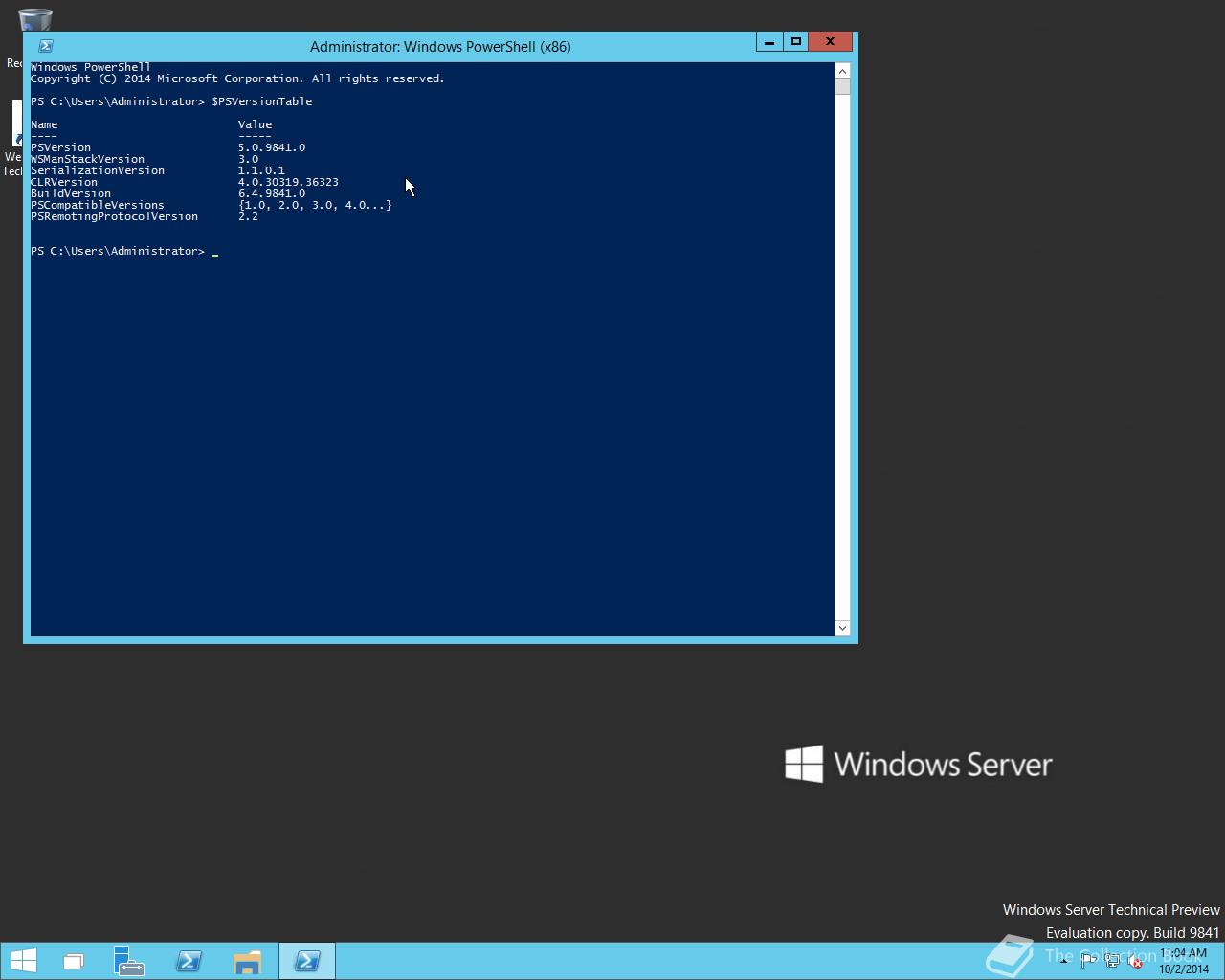Open Task View from the taskbar
This screenshot has width=1225, height=980.
(x=74, y=961)
